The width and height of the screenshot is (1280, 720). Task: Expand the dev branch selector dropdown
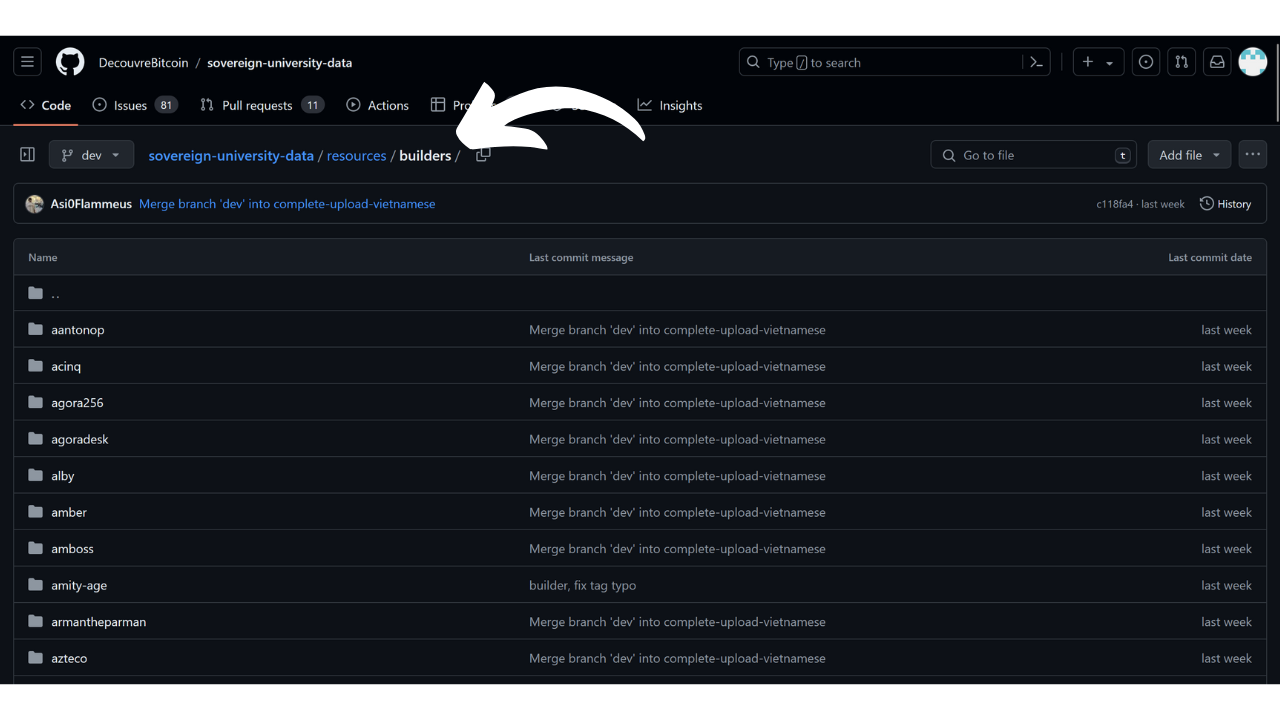(x=91, y=155)
